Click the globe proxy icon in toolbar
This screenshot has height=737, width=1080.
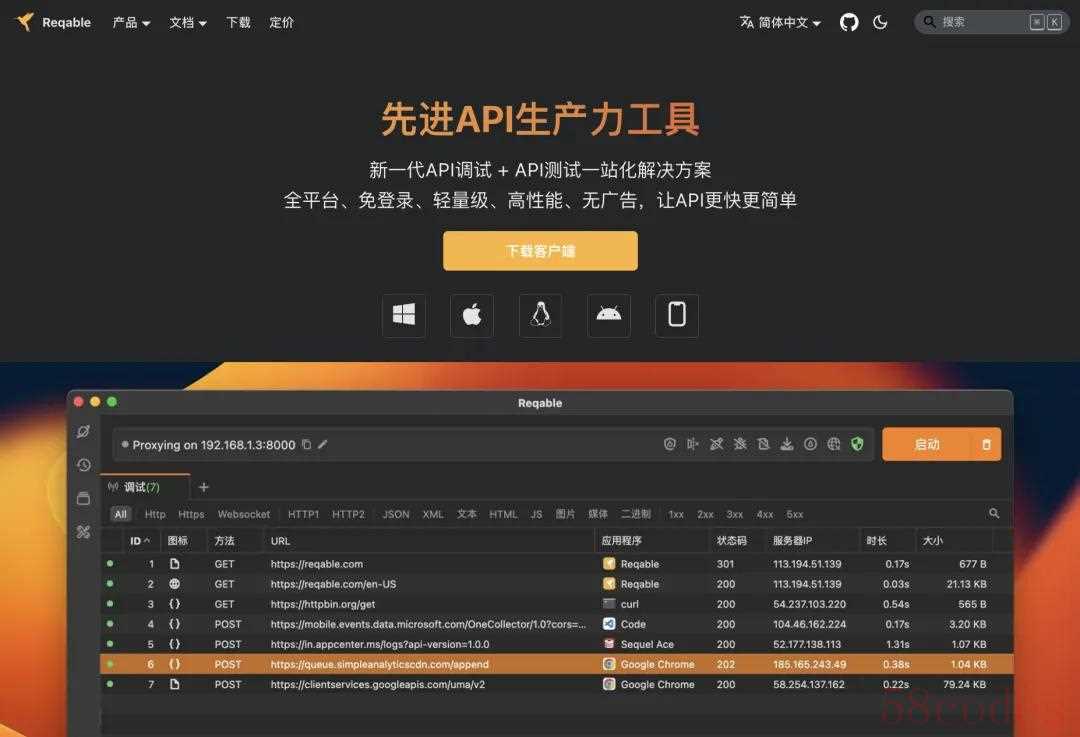(833, 444)
